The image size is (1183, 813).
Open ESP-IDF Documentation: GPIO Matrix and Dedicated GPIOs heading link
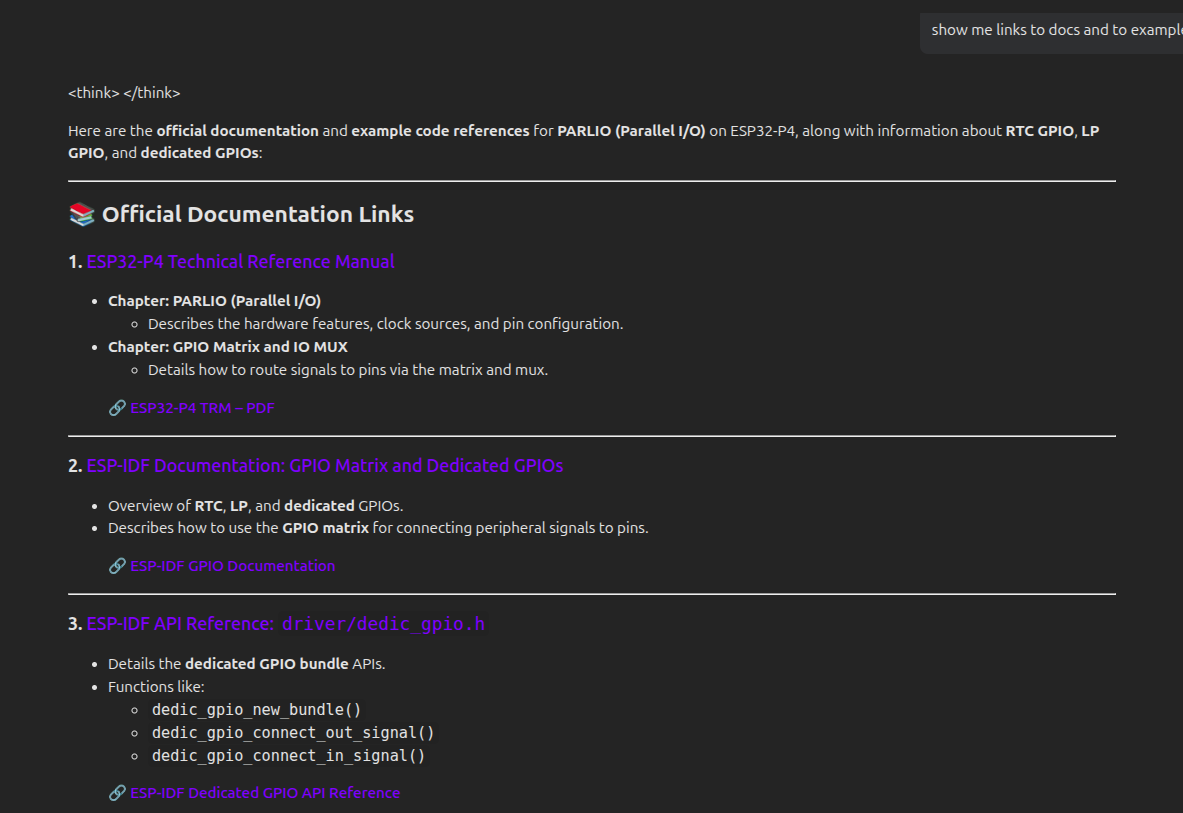[324, 466]
